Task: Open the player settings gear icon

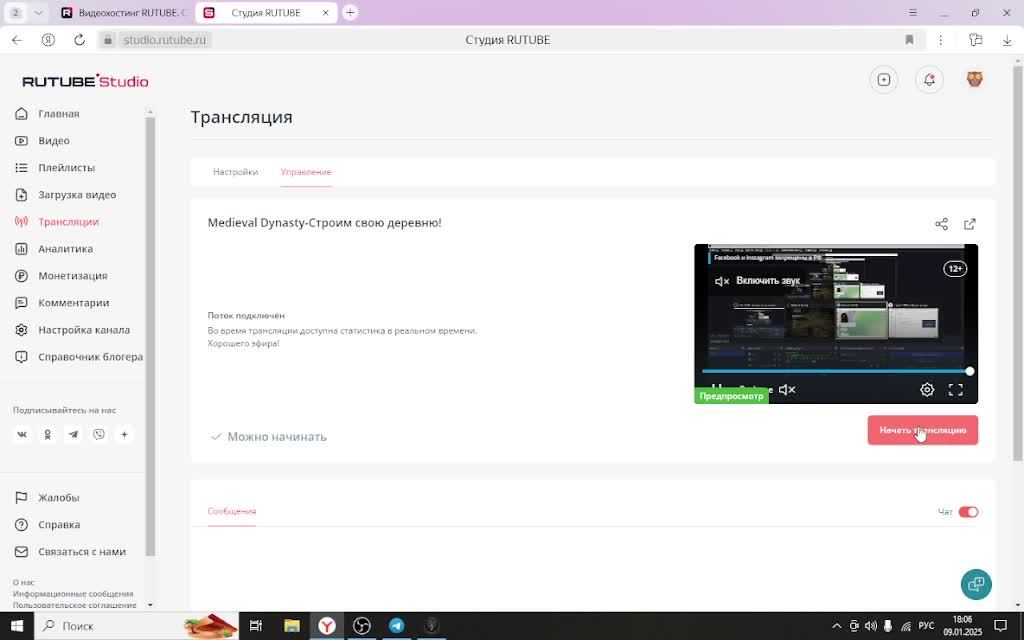Action: [927, 390]
